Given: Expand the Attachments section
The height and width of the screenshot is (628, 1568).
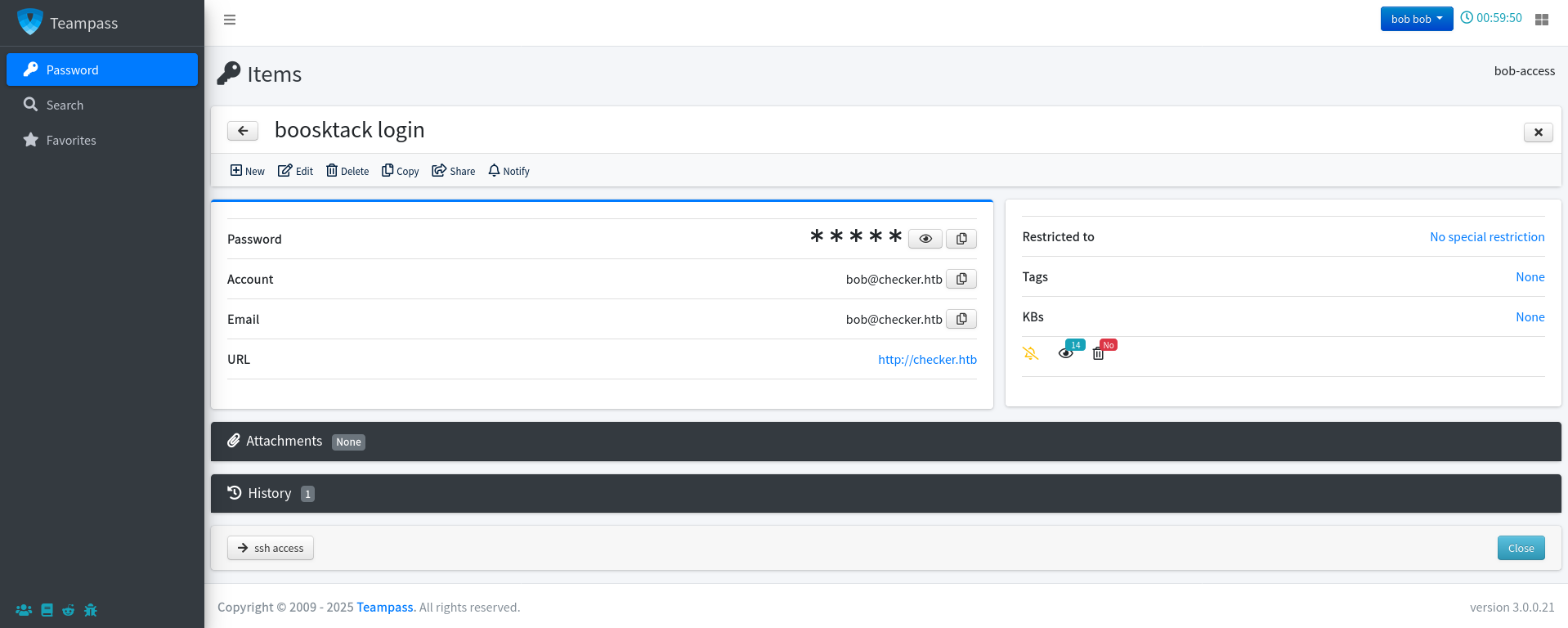Looking at the screenshot, I should coord(886,442).
